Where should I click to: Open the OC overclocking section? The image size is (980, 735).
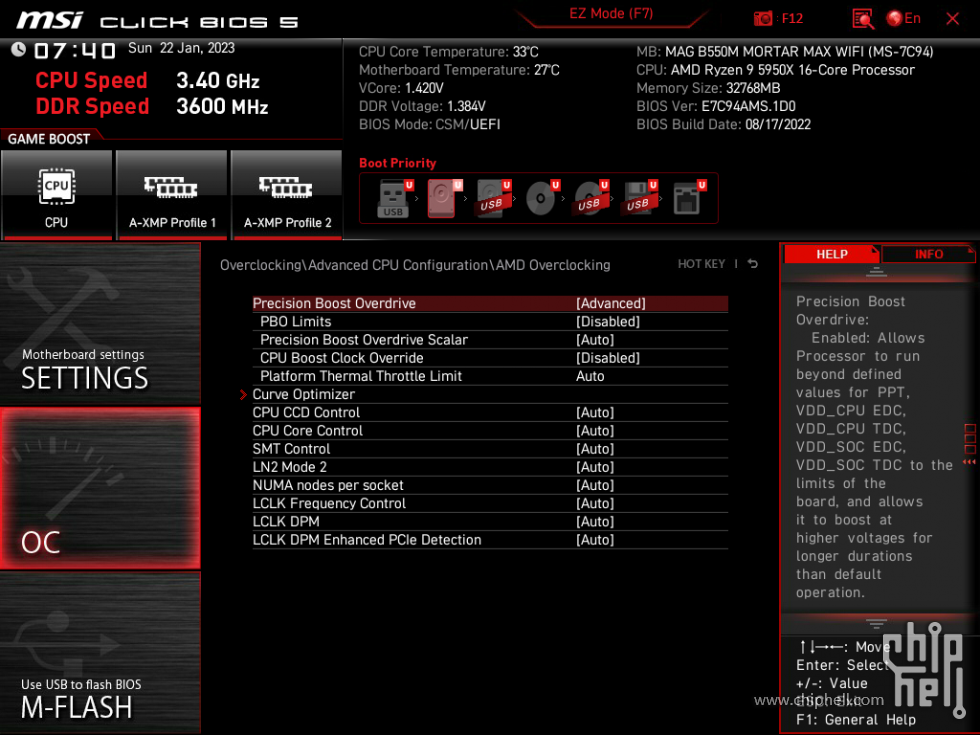[x=100, y=488]
